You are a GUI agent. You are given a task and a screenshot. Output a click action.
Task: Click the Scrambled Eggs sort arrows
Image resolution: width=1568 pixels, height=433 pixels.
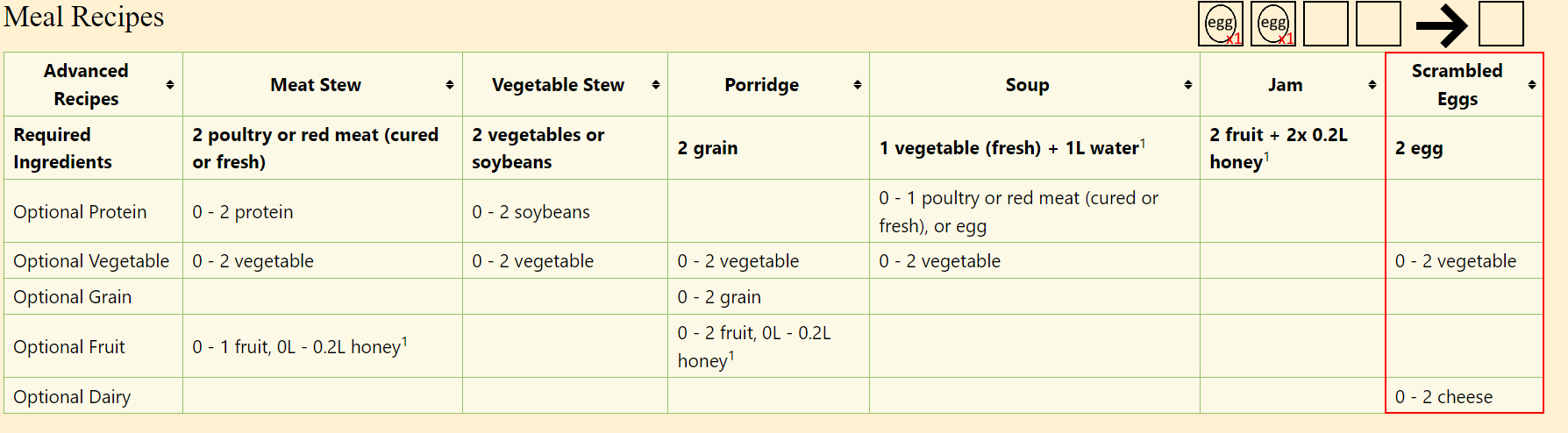coord(1531,85)
